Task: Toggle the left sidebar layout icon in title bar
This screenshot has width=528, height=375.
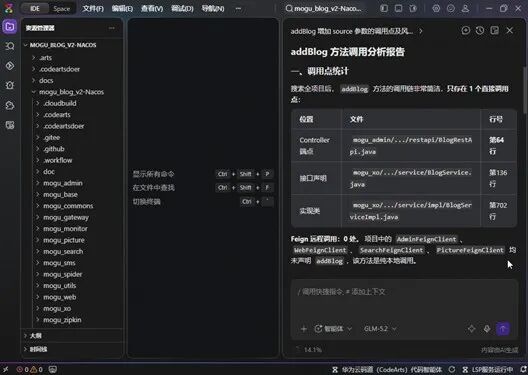Action: pos(384,8)
